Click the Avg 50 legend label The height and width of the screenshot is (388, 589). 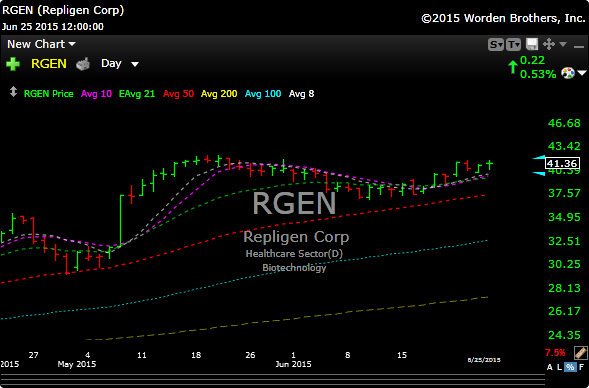click(178, 94)
